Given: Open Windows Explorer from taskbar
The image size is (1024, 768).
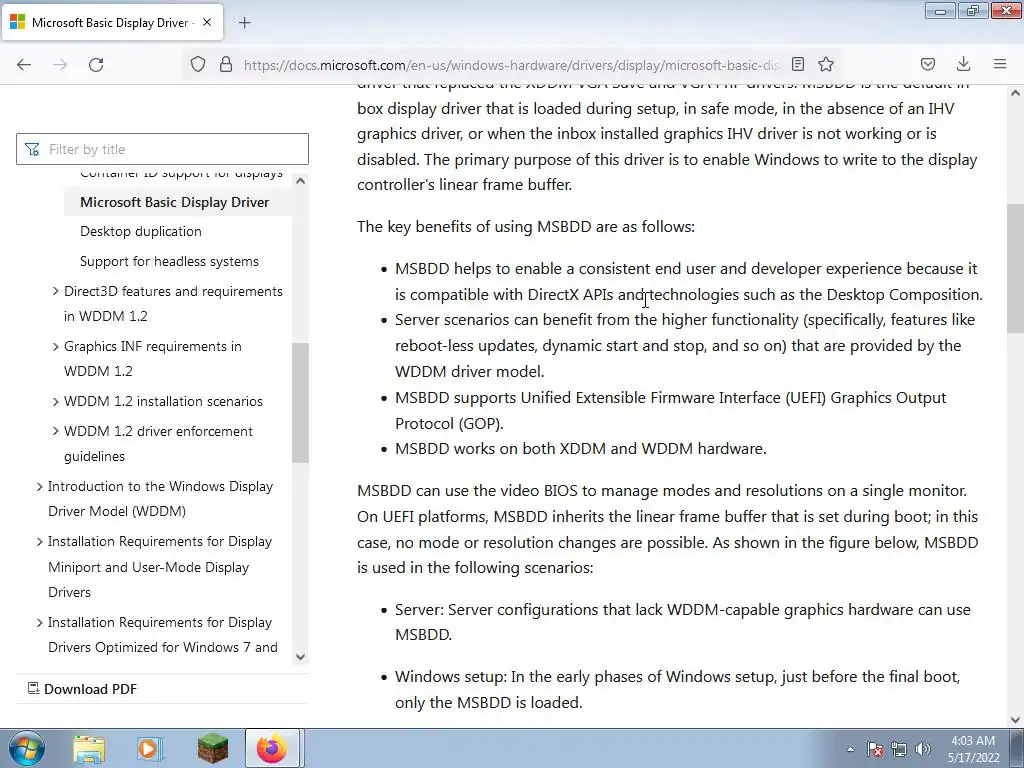Looking at the screenshot, I should (89, 748).
